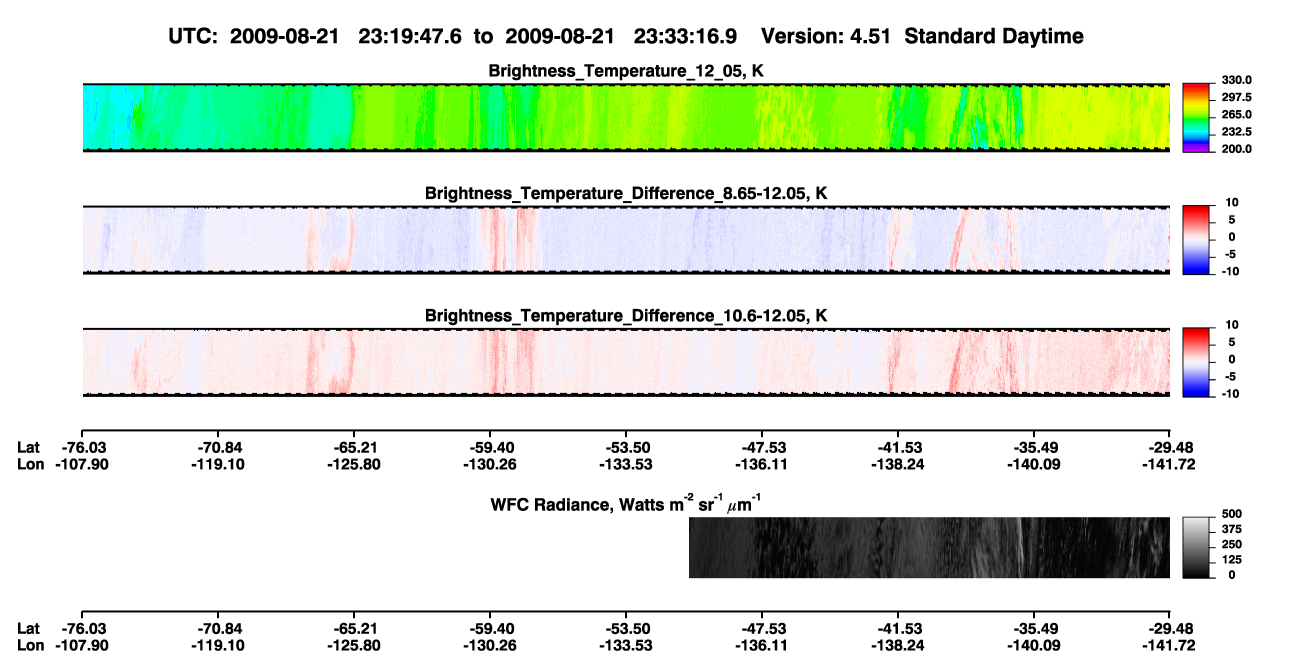Click longitude -138.24 on the upper axis
This screenshot has height=667, width=1300.
point(898,464)
